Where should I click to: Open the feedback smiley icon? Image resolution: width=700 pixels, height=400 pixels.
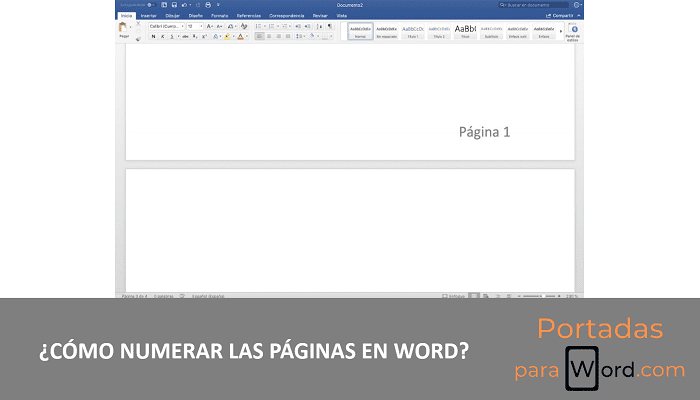(576, 5)
